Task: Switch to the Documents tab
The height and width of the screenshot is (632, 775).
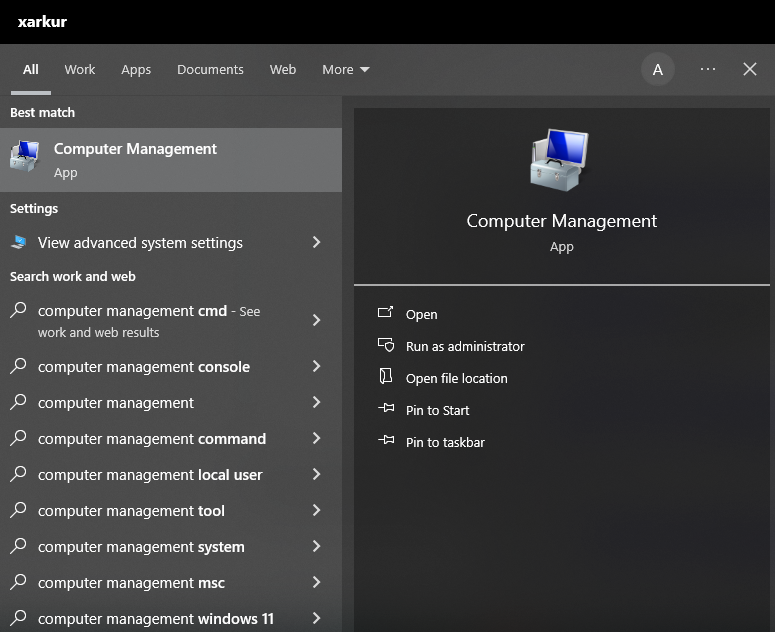Action: pyautogui.click(x=210, y=70)
